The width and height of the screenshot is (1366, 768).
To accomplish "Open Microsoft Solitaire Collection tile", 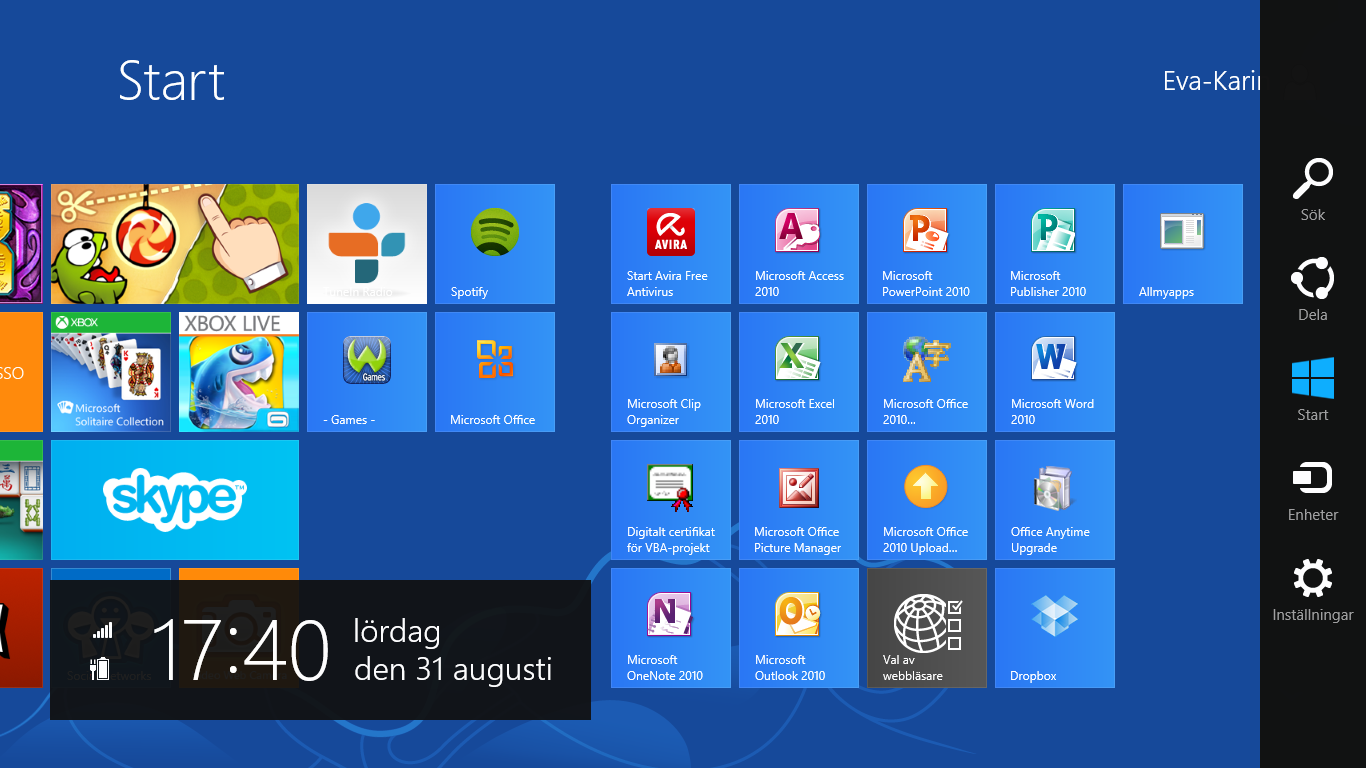I will click(111, 372).
